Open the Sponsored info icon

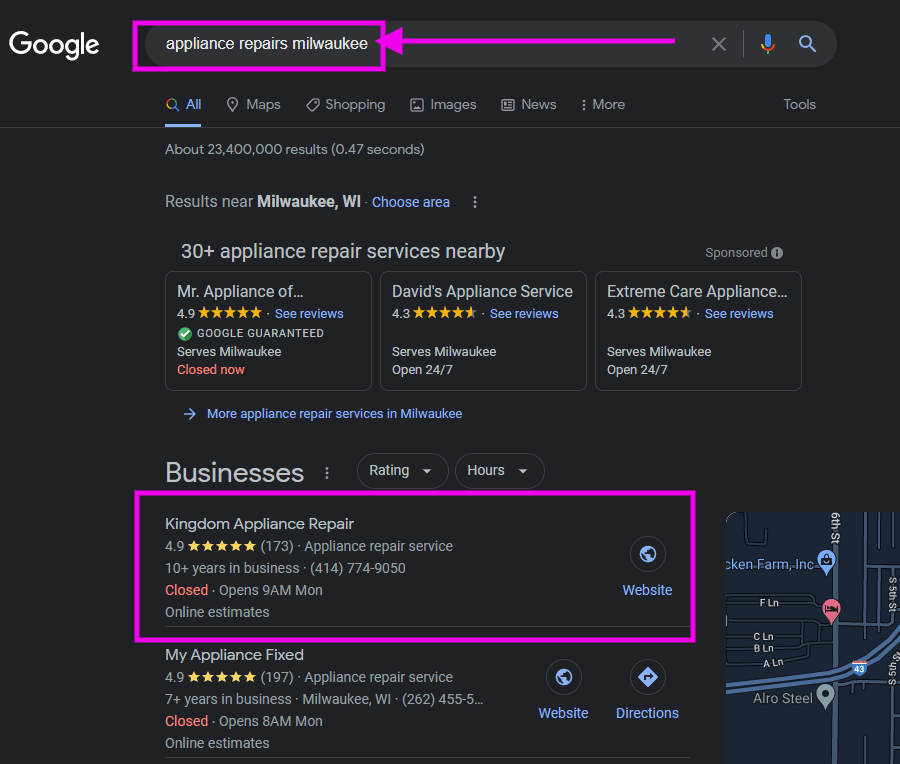(777, 253)
